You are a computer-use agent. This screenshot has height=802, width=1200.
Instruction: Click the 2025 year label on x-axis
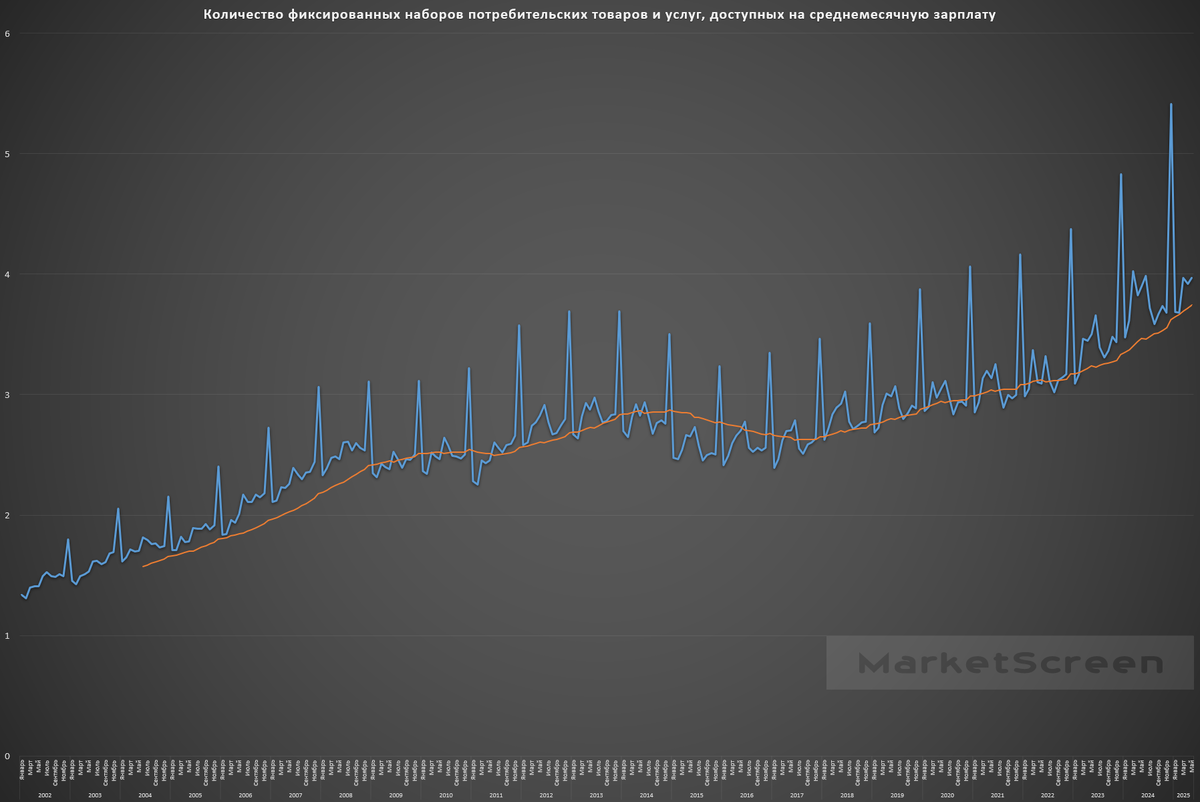1184,795
